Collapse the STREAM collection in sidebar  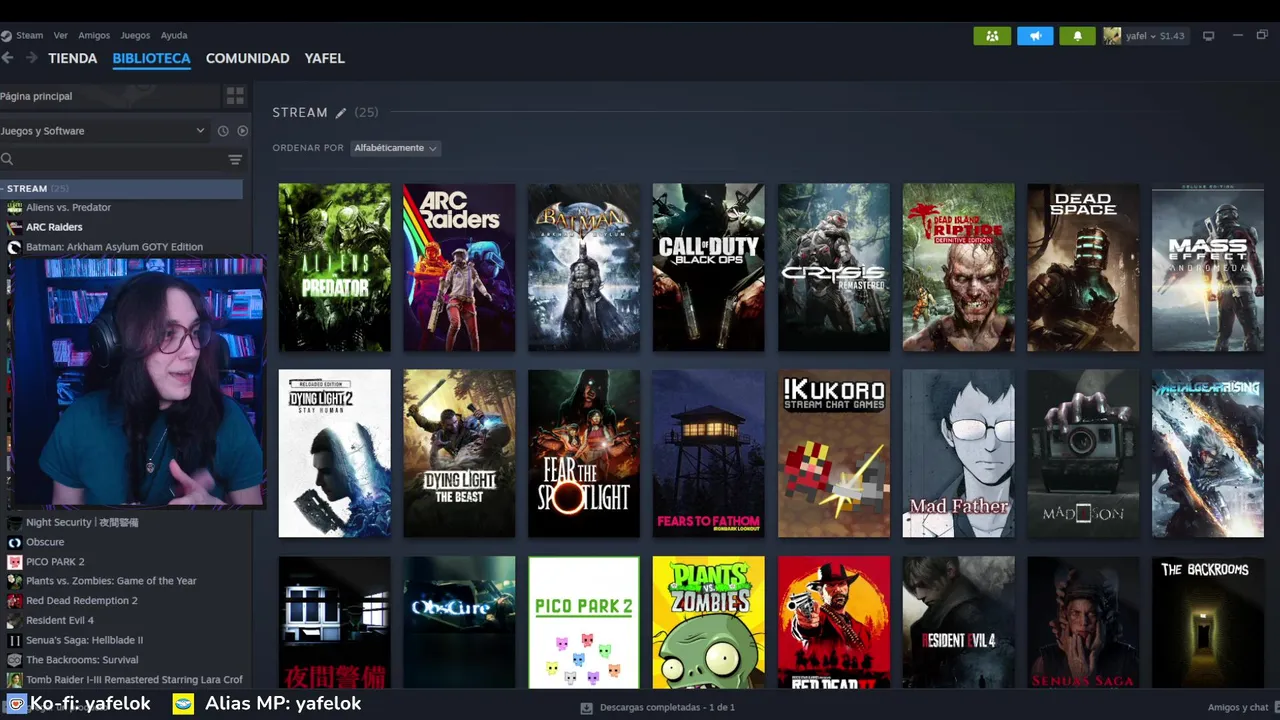[x=3, y=188]
